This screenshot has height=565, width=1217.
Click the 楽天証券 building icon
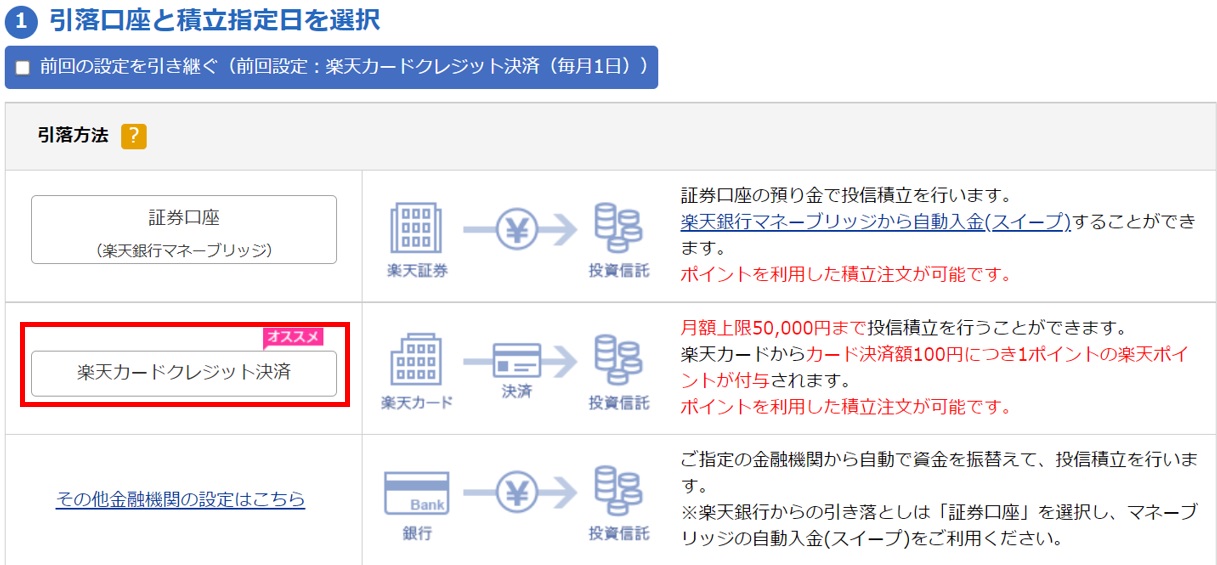(414, 230)
